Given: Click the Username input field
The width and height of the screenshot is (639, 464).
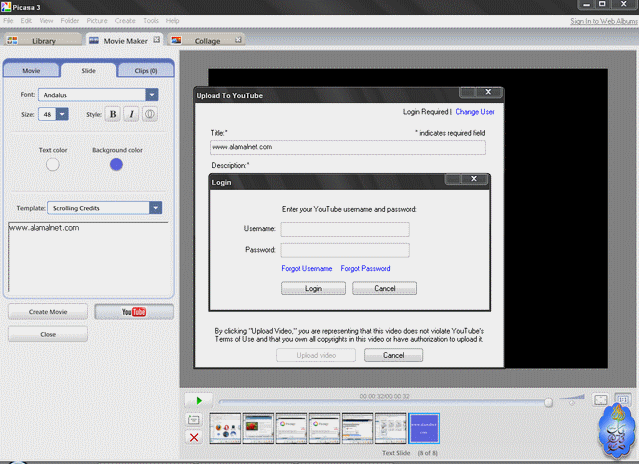Looking at the screenshot, I should [344, 229].
